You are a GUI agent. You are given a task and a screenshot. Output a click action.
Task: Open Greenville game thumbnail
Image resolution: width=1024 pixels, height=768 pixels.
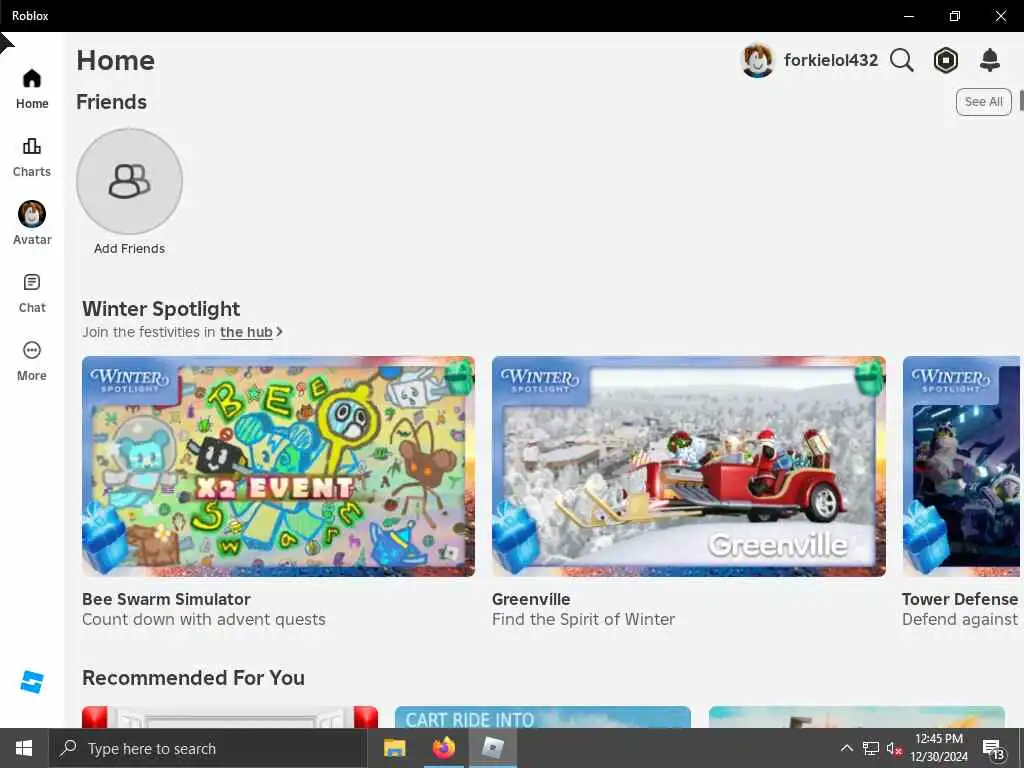tap(688, 466)
